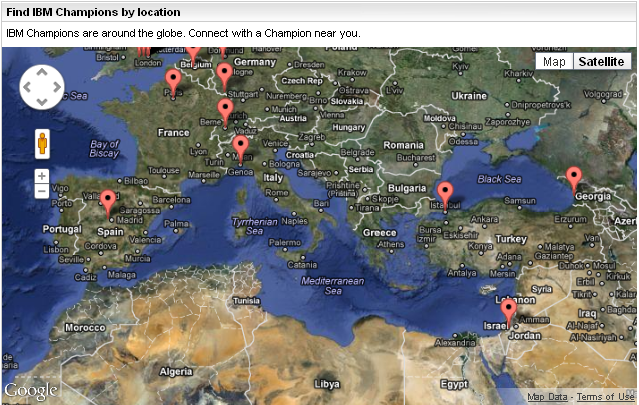639x405 pixels.
Task: Click the marker pin over Milan, Italy
Action: pyautogui.click(x=240, y=147)
